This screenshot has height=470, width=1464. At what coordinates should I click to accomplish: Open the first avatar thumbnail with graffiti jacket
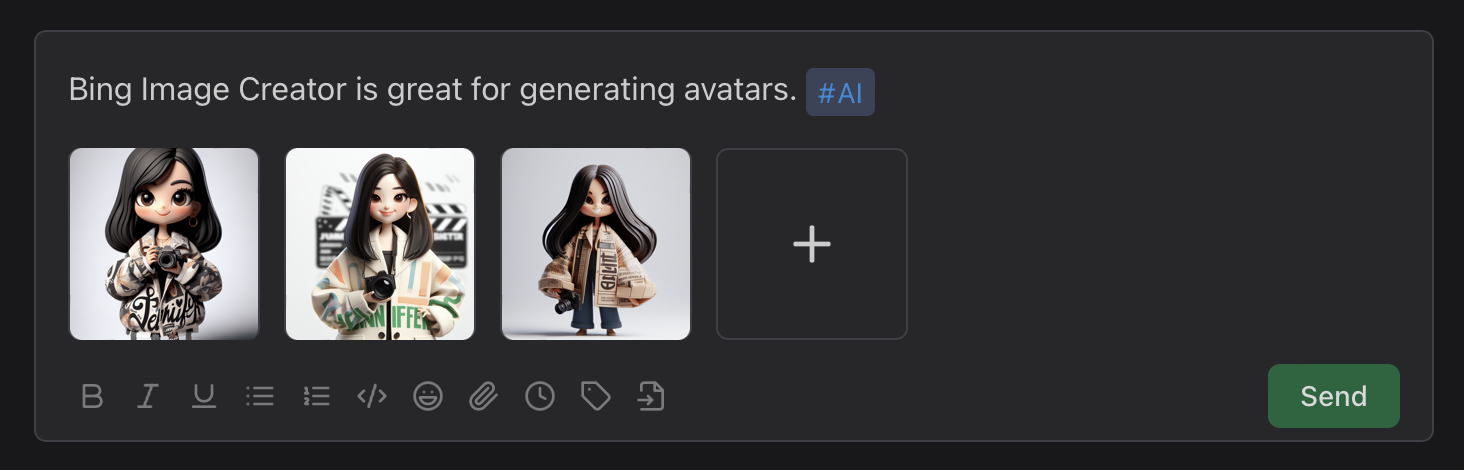pyautogui.click(x=164, y=244)
